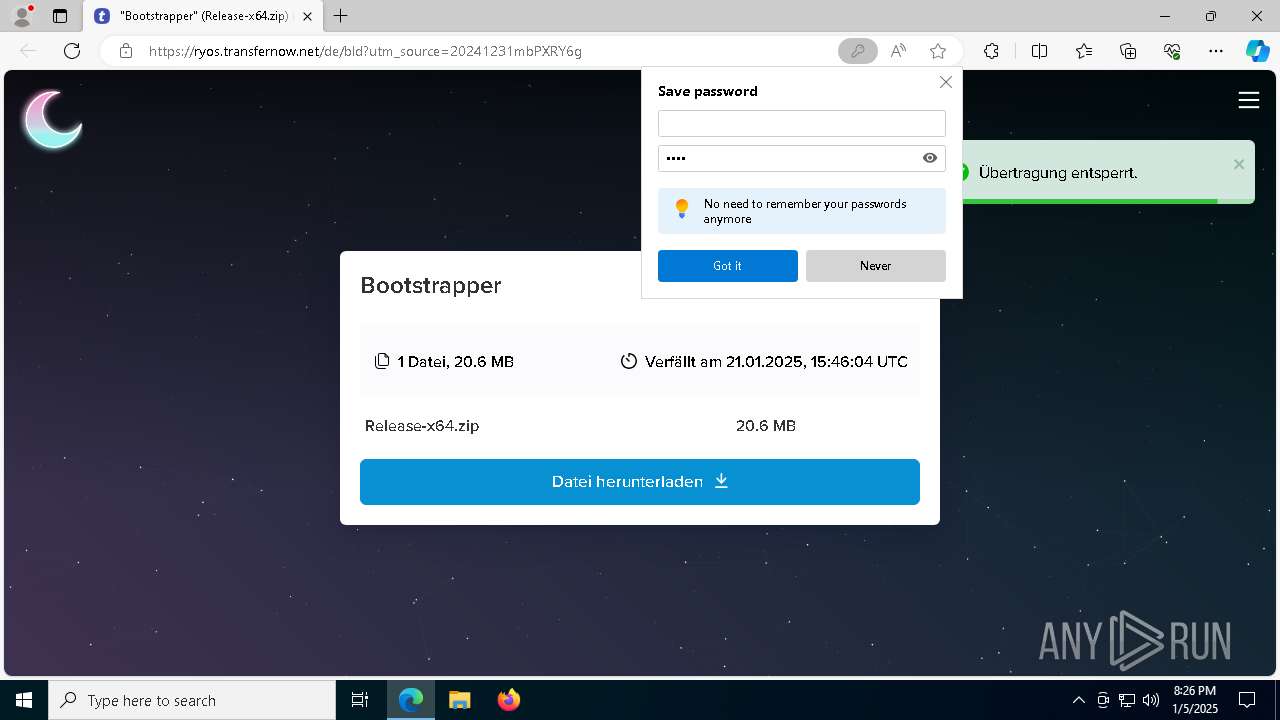Screen dimensions: 1280x720
Task: Open Microsoft Edge from the taskbar
Action: 411,700
